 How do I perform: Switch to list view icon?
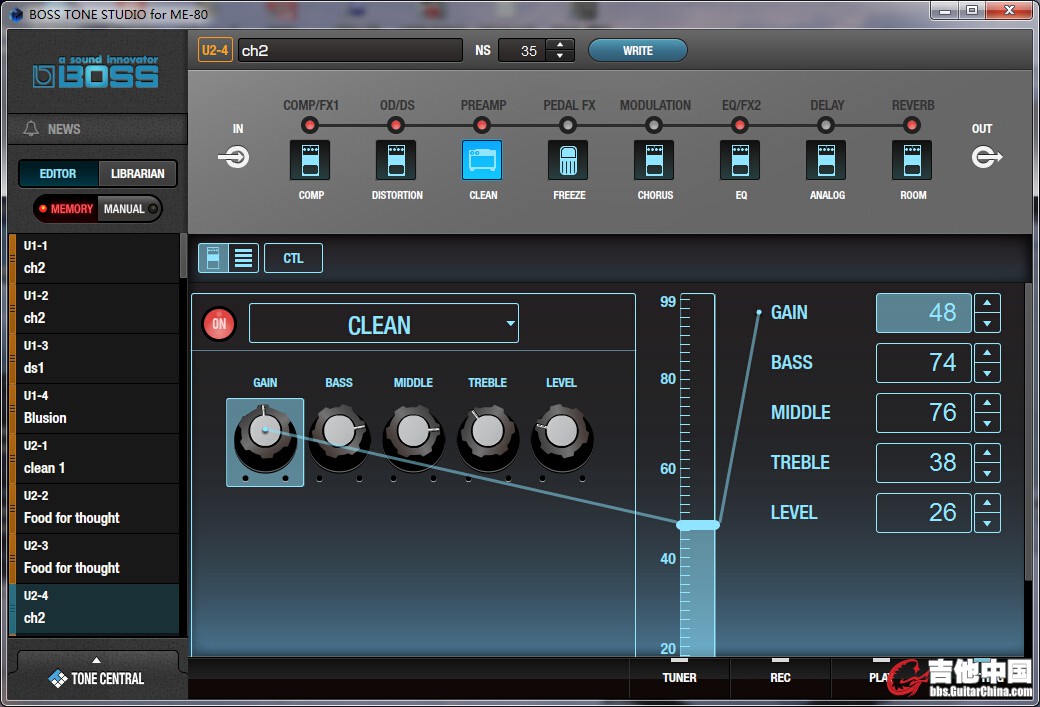(x=243, y=258)
